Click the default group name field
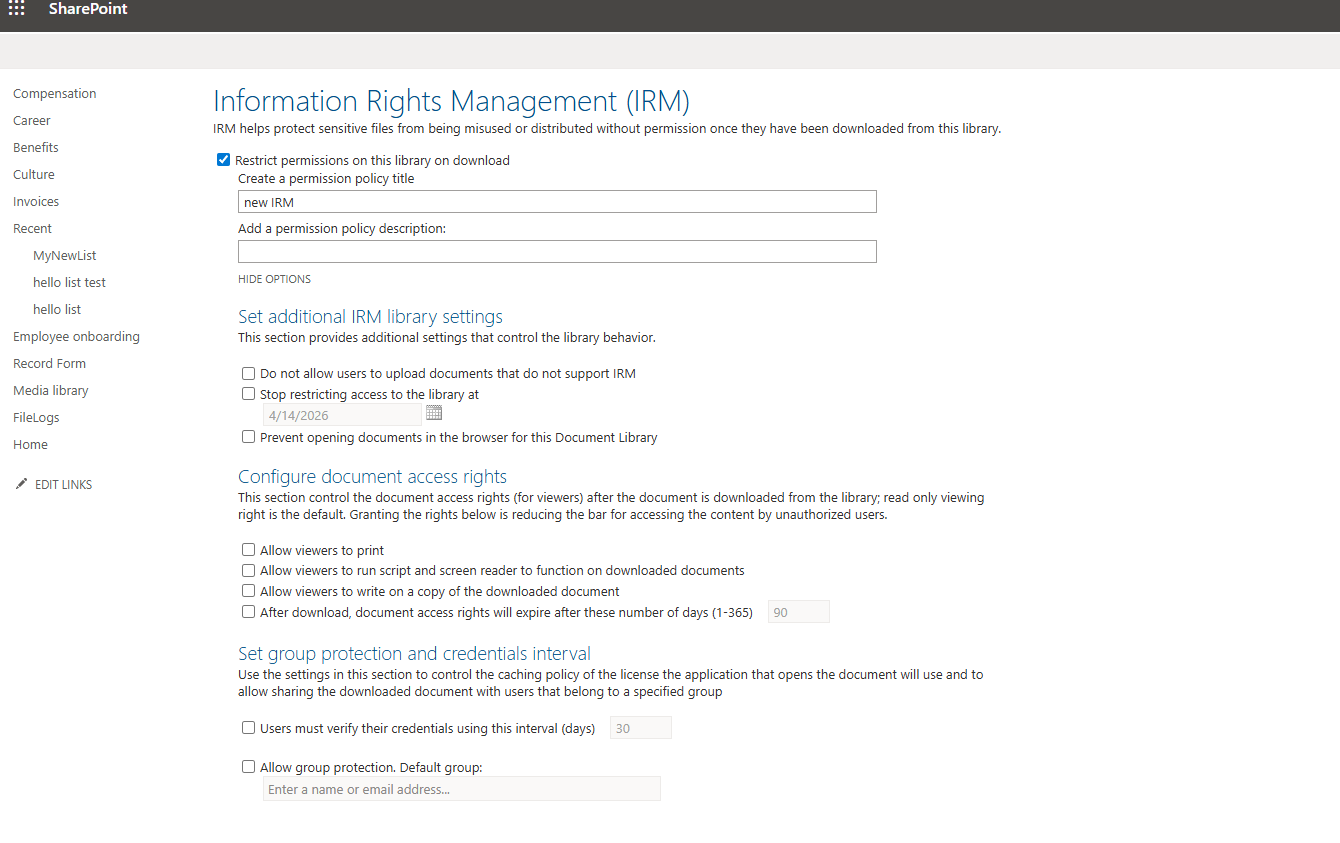Image resolution: width=1340 pixels, height=843 pixels. [x=461, y=789]
